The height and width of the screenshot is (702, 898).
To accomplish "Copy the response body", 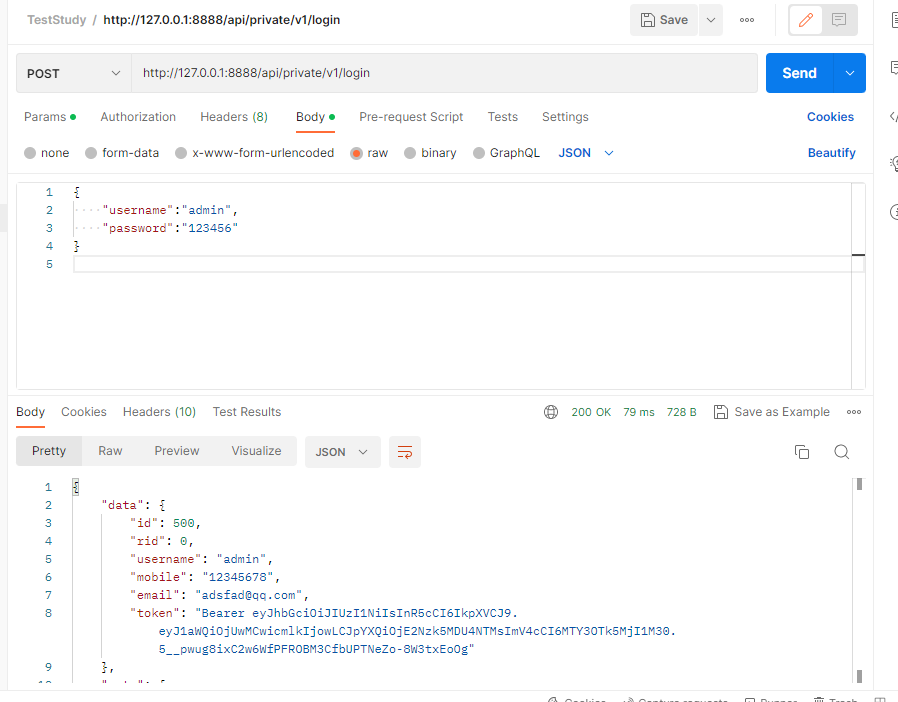I will (x=801, y=452).
